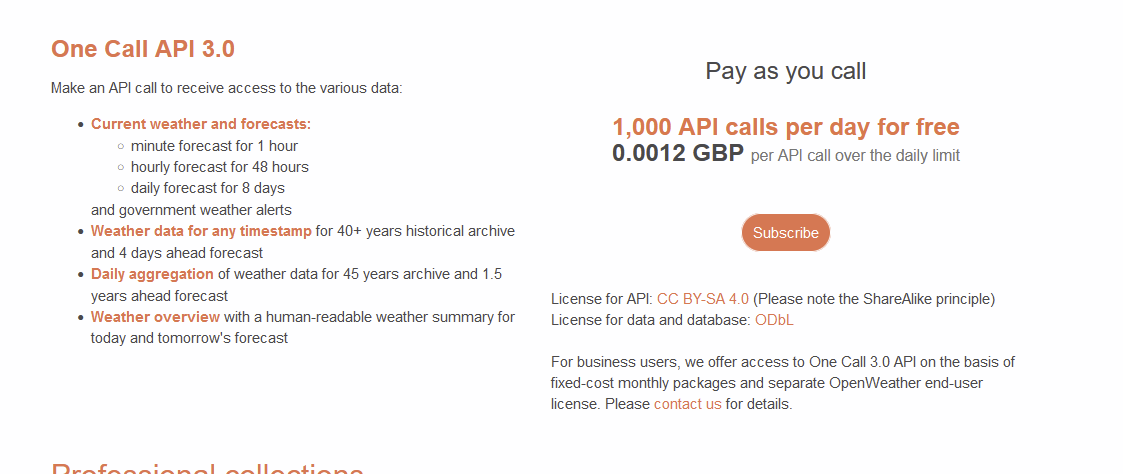
Task: Open Weather data for any timestamp link
Action: click(x=201, y=231)
